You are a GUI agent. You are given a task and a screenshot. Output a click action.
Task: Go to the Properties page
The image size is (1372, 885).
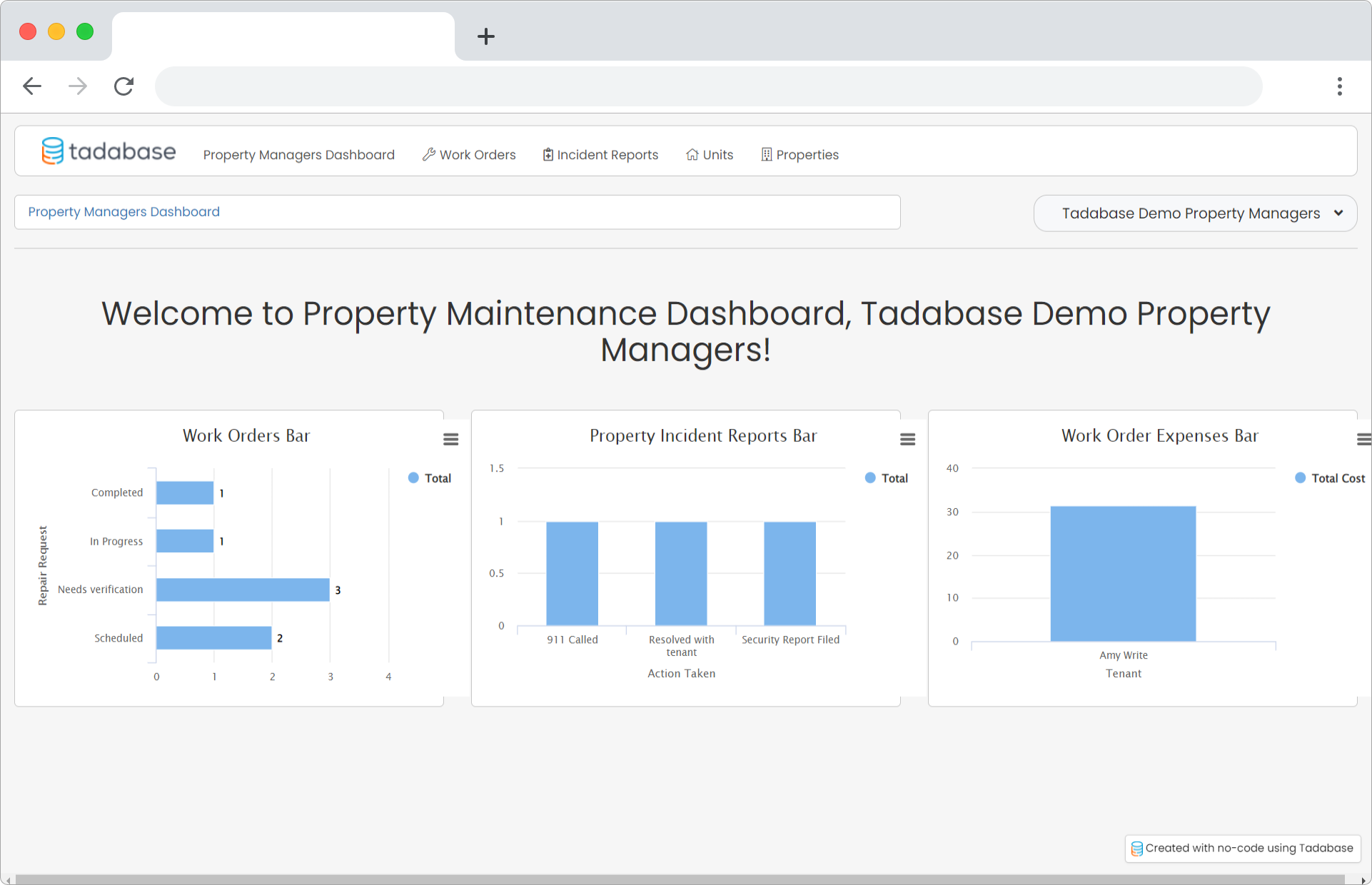coord(800,155)
